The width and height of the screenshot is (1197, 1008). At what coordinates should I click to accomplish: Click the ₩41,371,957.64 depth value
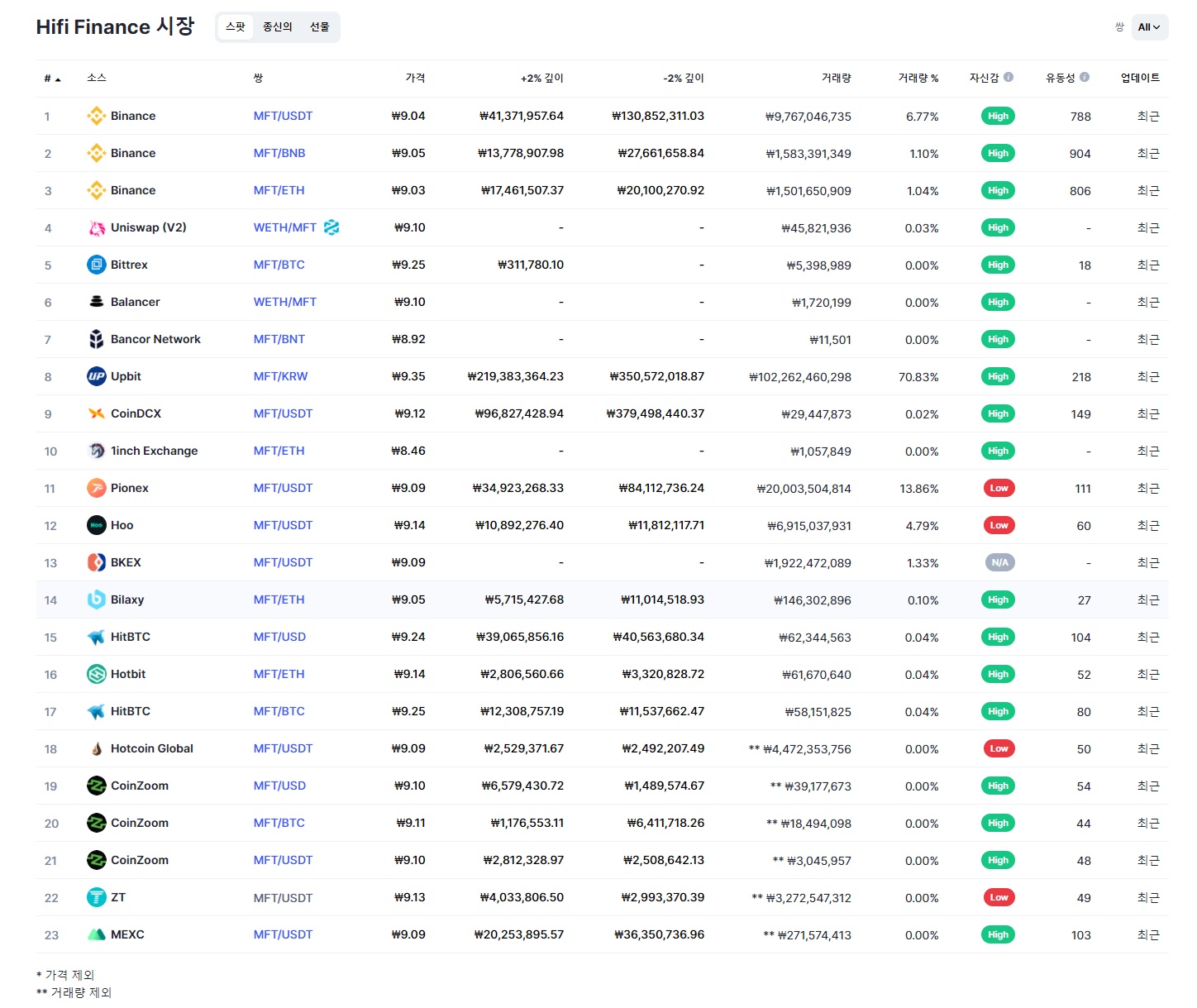click(x=522, y=116)
